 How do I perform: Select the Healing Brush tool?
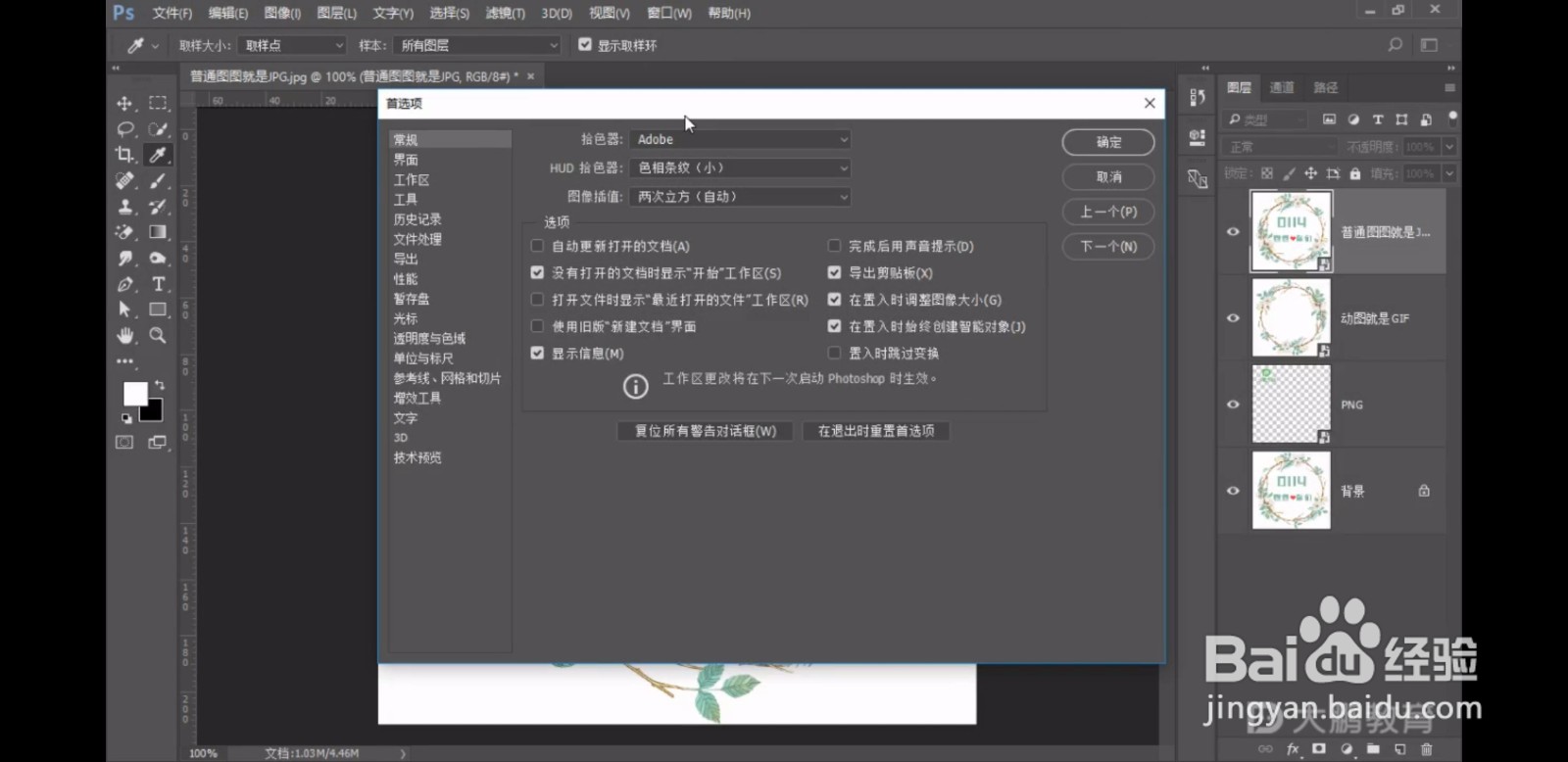tap(124, 180)
